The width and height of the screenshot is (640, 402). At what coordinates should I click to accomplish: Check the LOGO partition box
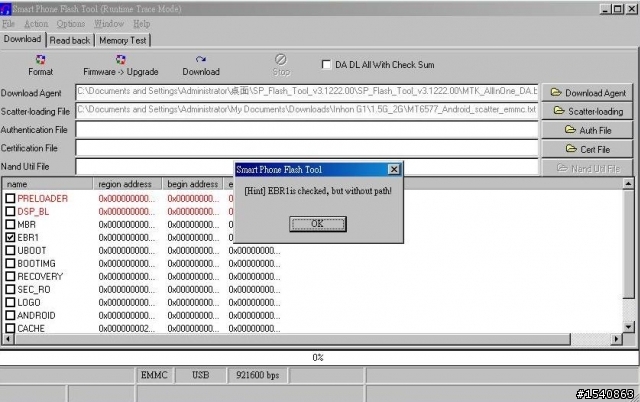click(x=10, y=302)
